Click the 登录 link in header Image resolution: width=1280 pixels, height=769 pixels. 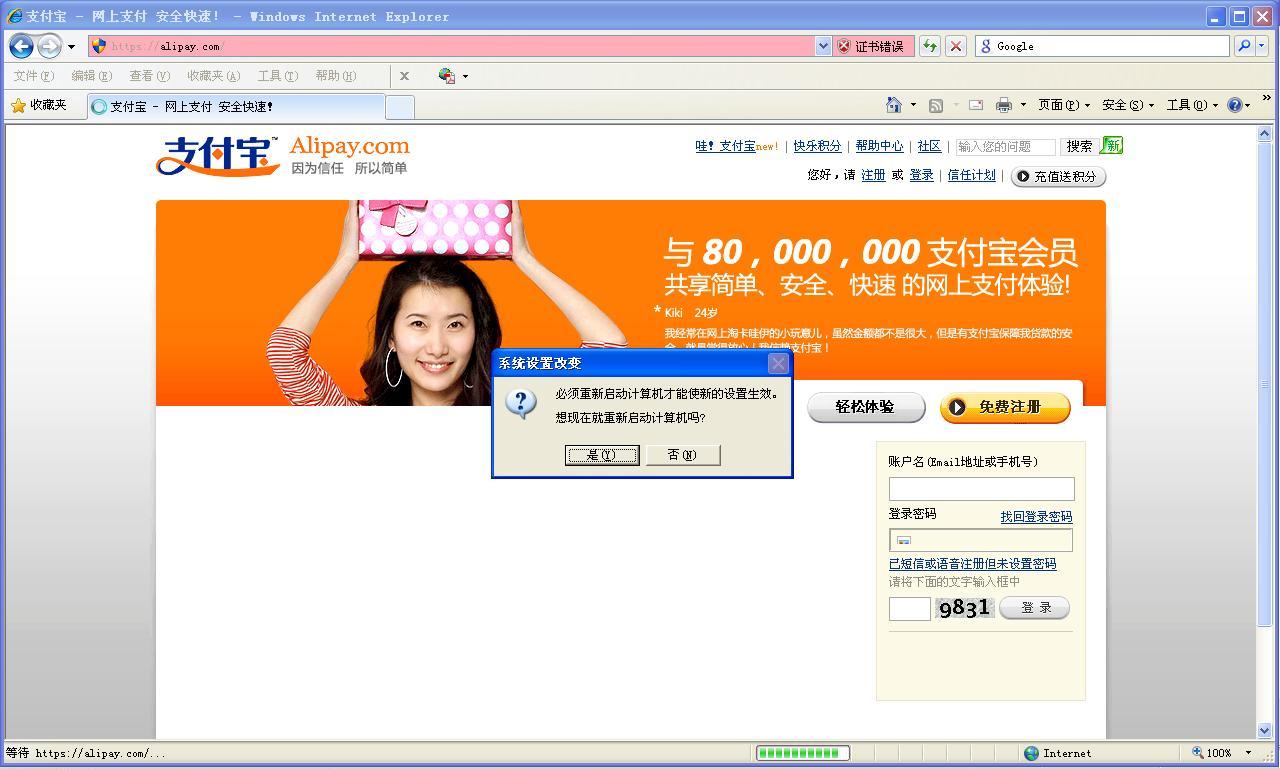coord(921,175)
